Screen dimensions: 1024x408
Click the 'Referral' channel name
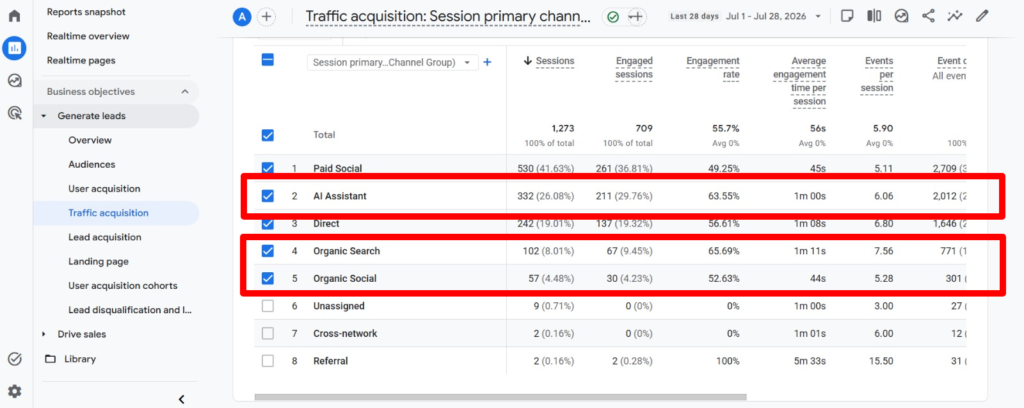coord(330,360)
